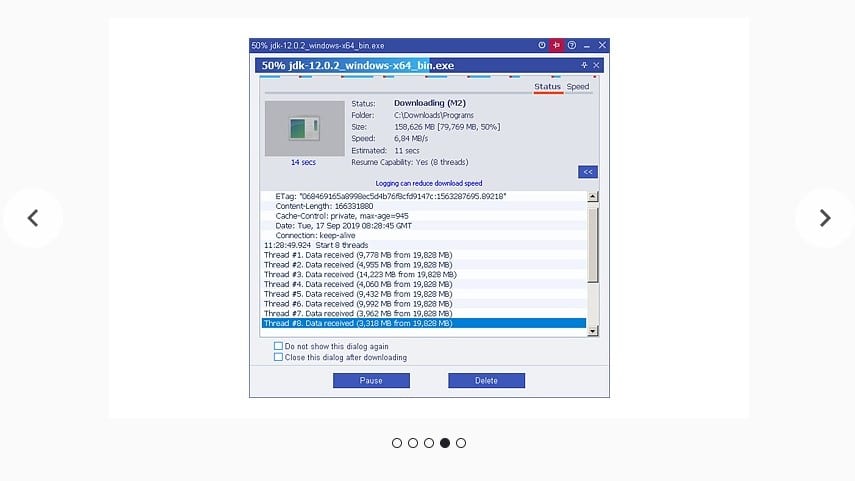Screen dimensions: 855x481
Task: Select the ETag log line
Action: (424, 196)
